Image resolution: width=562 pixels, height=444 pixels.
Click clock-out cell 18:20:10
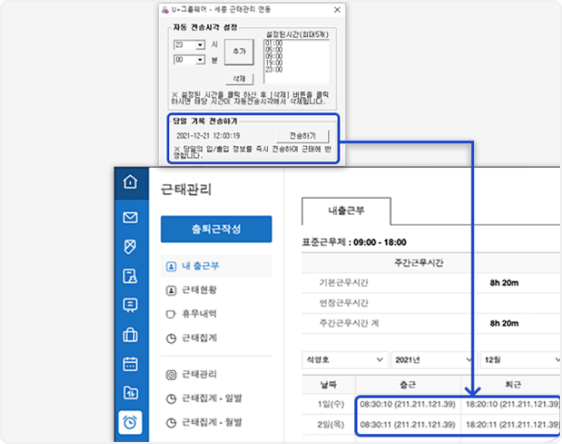tap(513, 405)
